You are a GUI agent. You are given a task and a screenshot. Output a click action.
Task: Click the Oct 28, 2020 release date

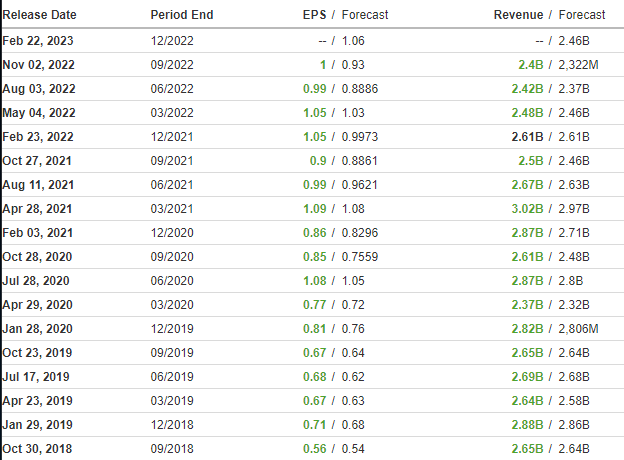[x=37, y=257]
